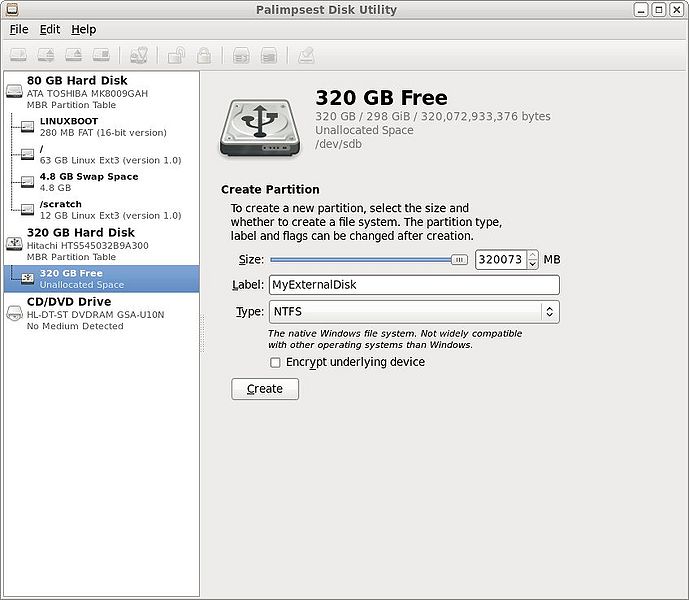Click the Mount volume toolbar icon
The width and height of the screenshot is (689, 600).
pos(18,55)
